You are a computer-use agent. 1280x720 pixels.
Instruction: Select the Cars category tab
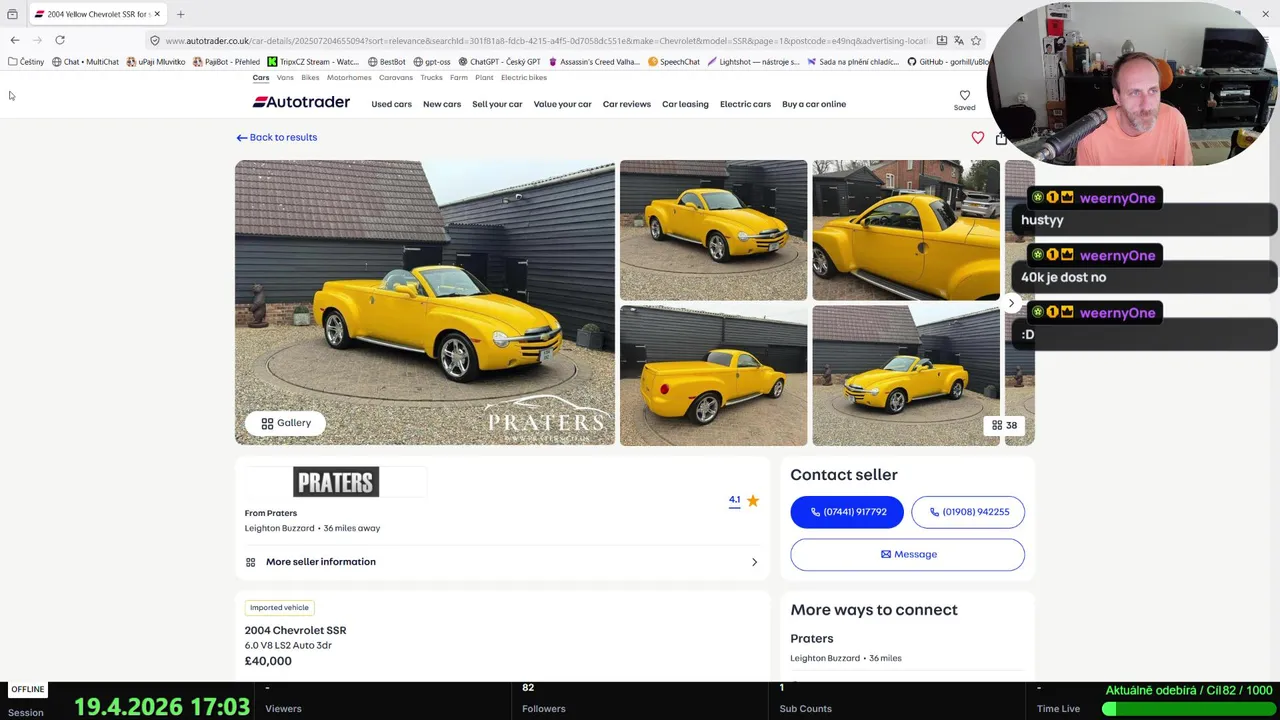pyautogui.click(x=261, y=78)
